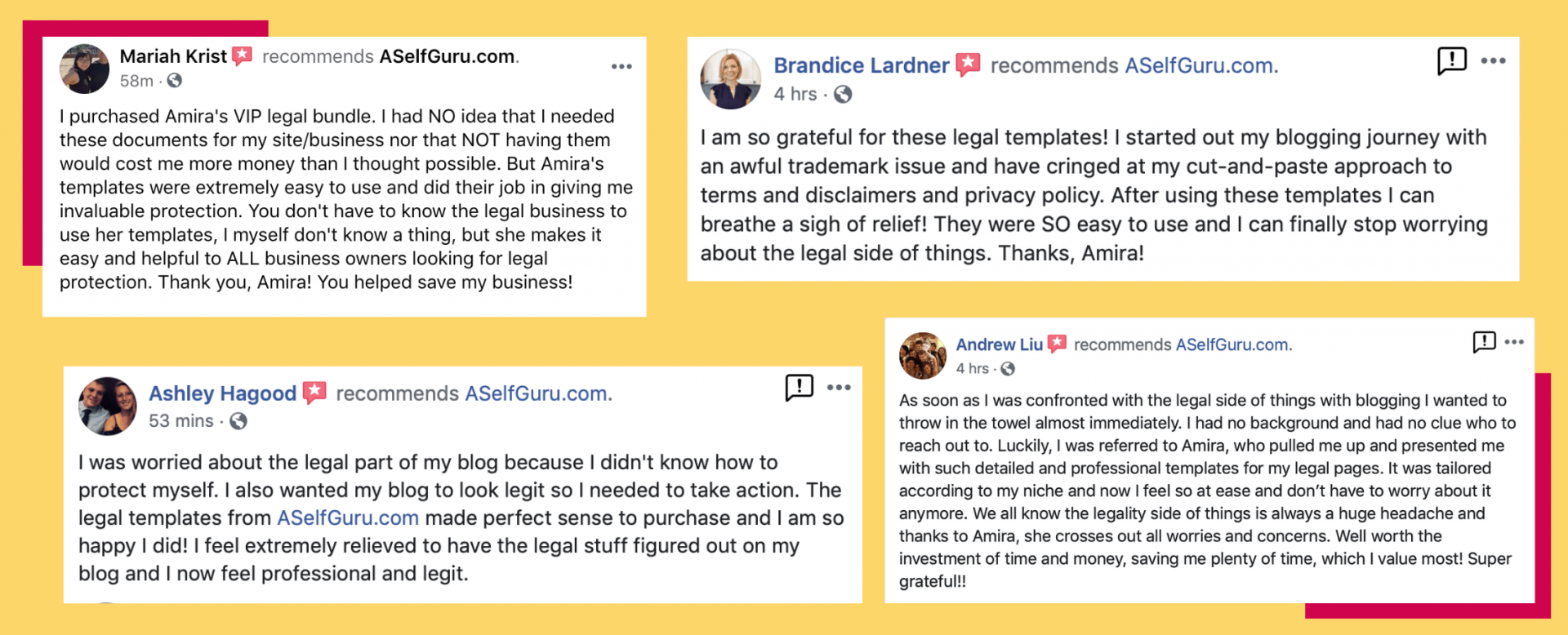1568x635 pixels.
Task: Click globe privacy icon under Mariah Krist
Action: click(x=175, y=81)
